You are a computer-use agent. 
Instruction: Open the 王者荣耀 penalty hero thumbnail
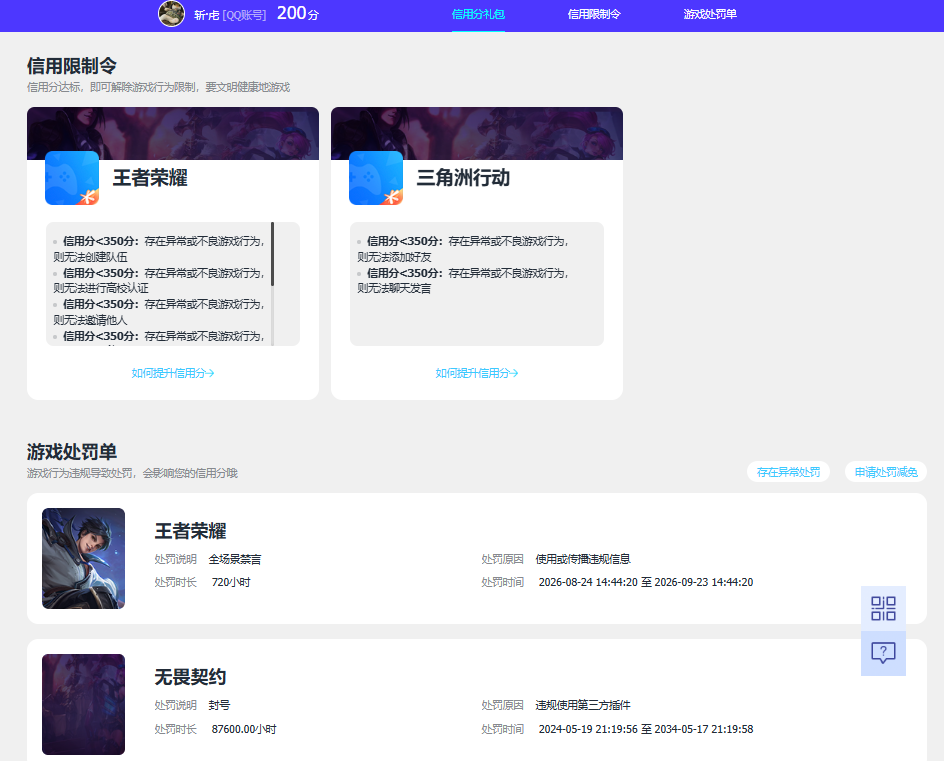point(84,559)
